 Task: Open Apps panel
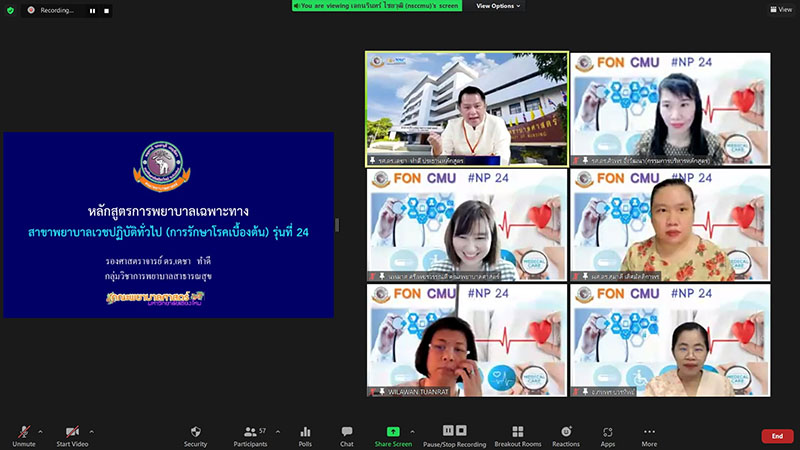[x=607, y=436]
